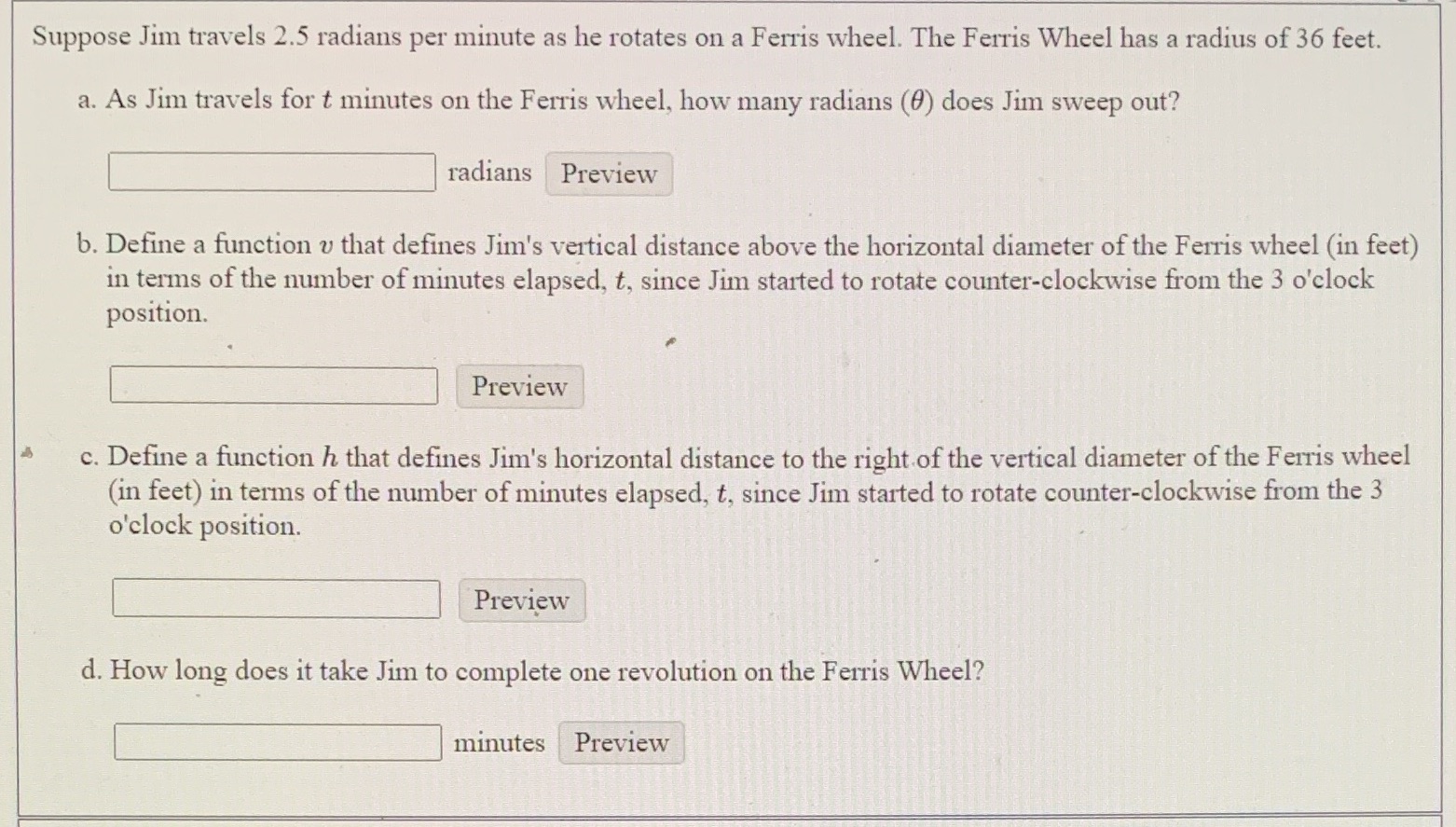This screenshot has width=1456, height=827.
Task: Select the answer field for function h
Action: point(276,600)
